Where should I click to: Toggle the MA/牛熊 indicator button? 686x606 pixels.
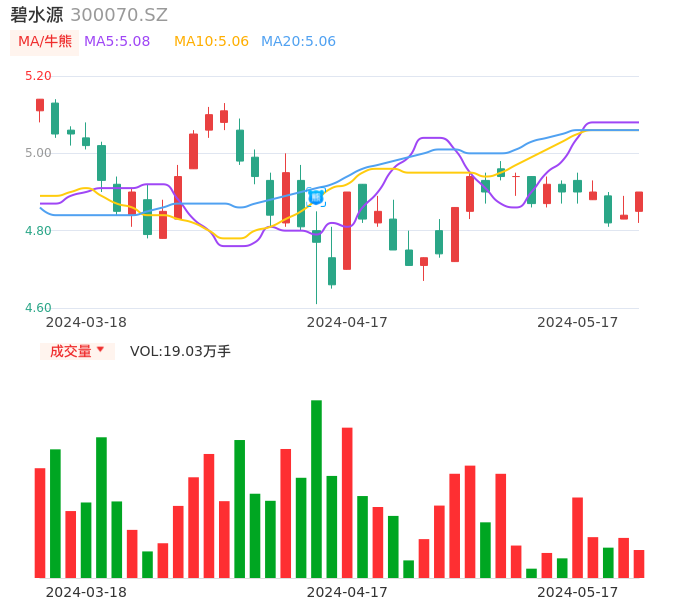click(45, 42)
